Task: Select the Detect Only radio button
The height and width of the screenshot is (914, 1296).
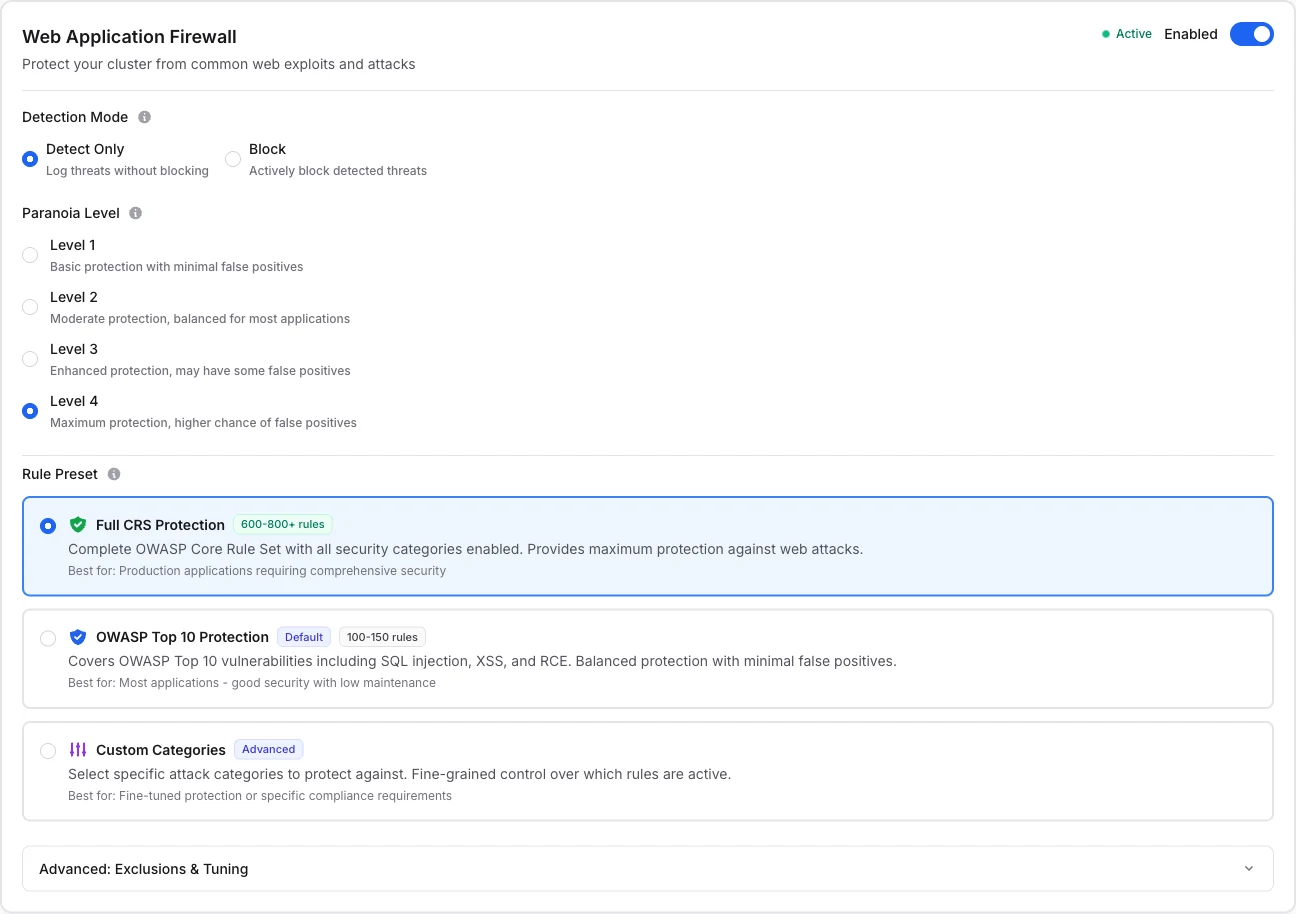Action: click(x=30, y=159)
